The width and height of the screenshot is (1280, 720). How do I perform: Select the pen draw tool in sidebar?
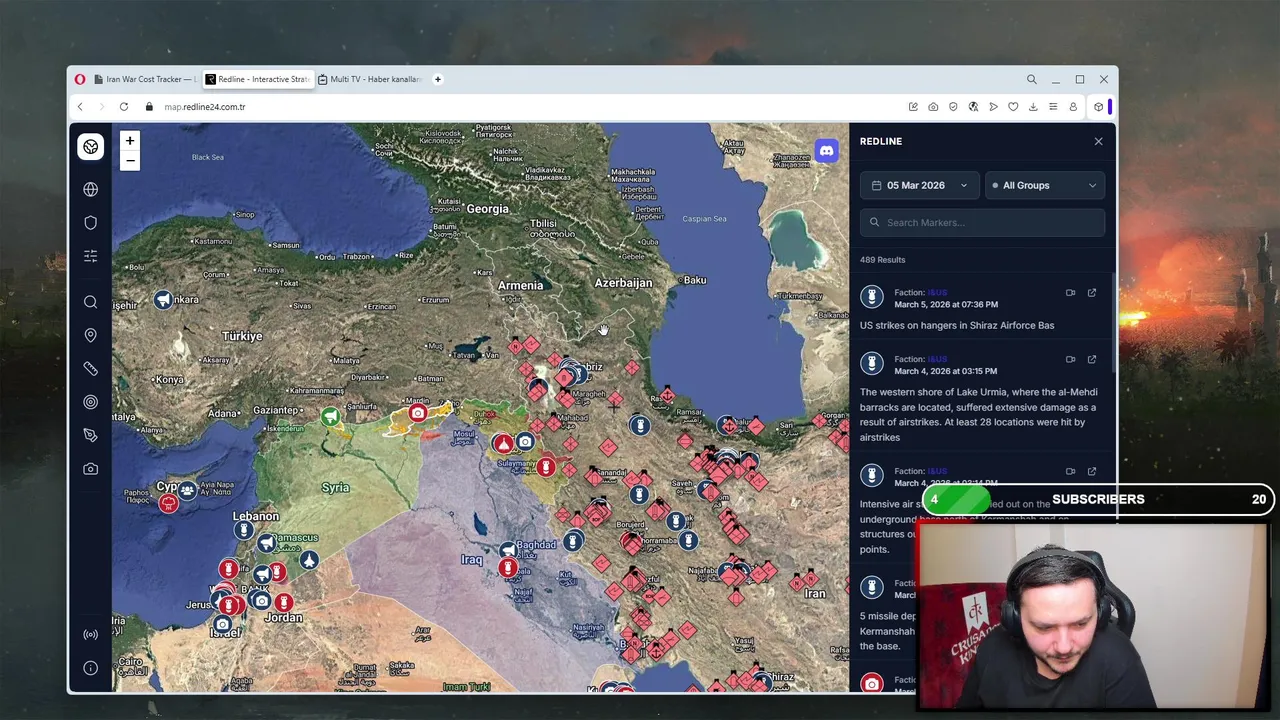(x=90, y=435)
